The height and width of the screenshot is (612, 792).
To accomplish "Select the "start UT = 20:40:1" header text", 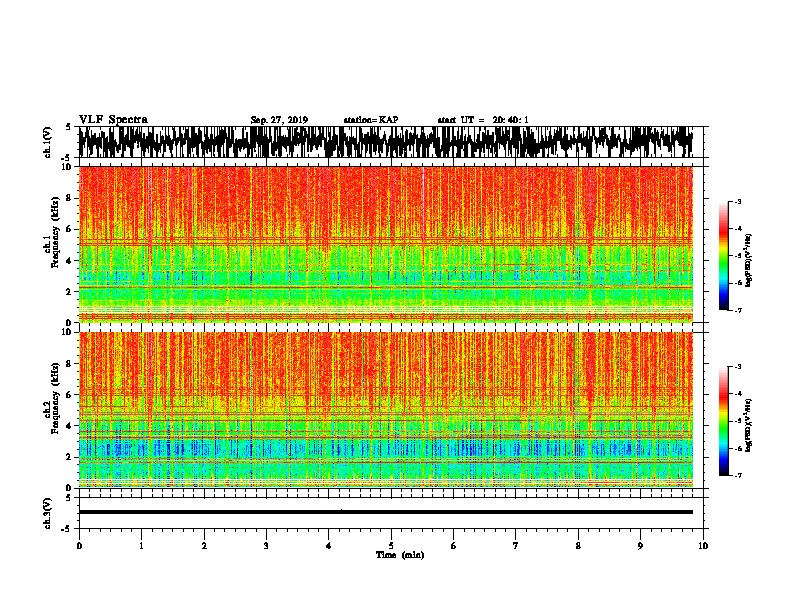I will coord(483,120).
